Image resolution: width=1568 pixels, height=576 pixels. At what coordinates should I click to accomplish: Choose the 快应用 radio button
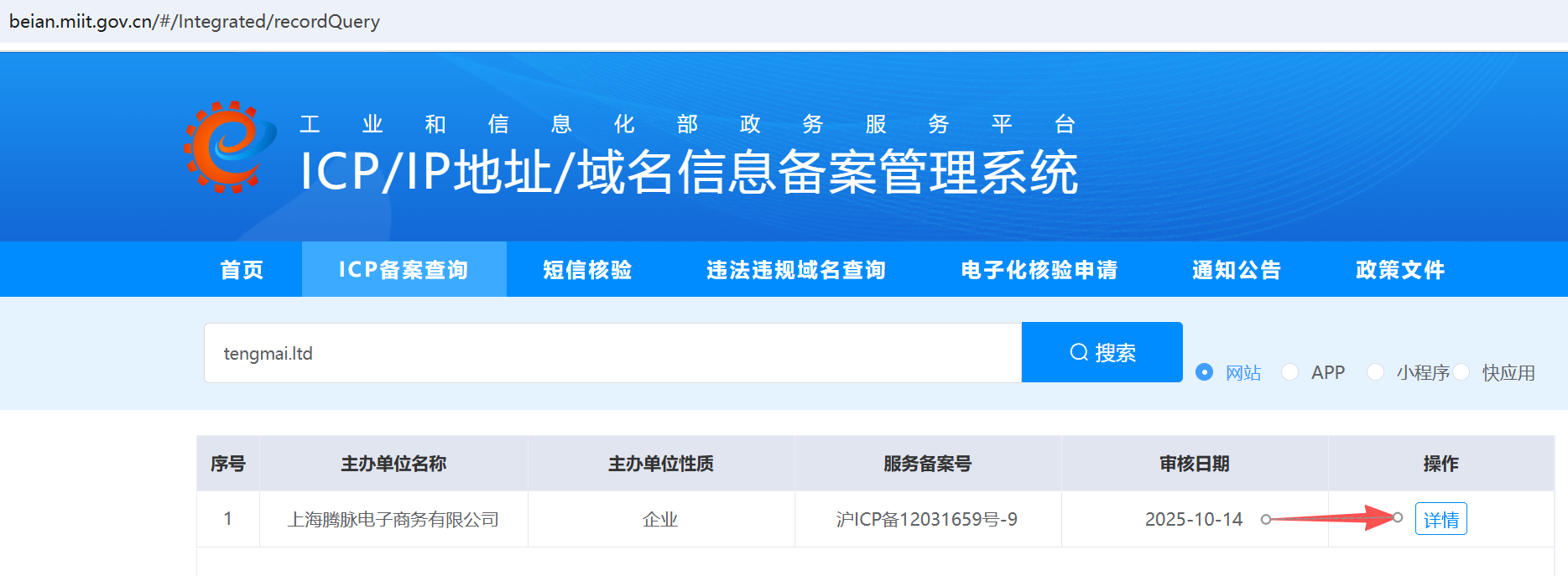click(x=1461, y=372)
